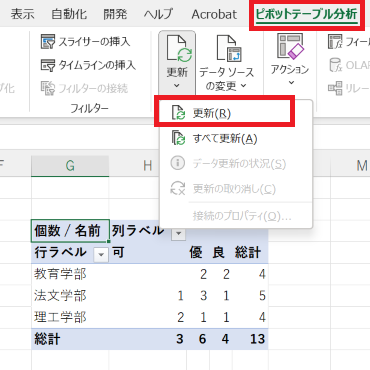Select 法文学部 total value 5
The width and height of the screenshot is (370, 370).
262,296
